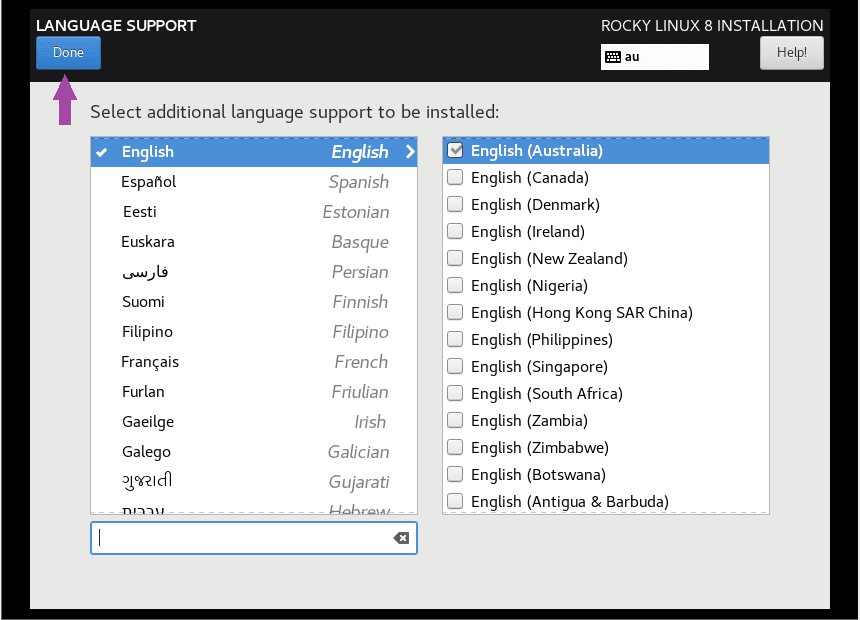
Task: Clear the language search field with the backspace icon
Action: coord(401,538)
